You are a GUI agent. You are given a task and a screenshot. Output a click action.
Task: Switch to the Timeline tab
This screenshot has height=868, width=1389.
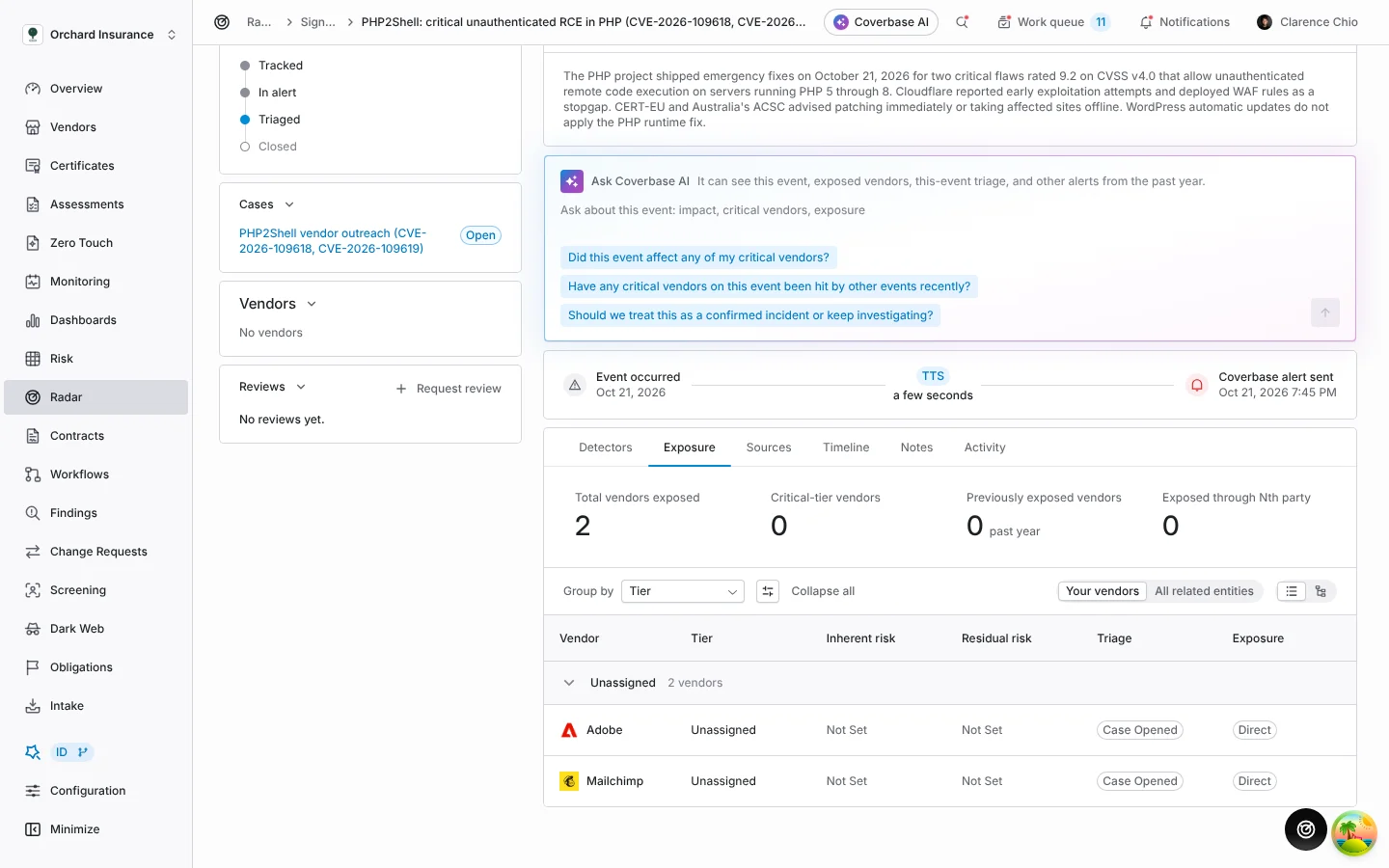pos(846,448)
